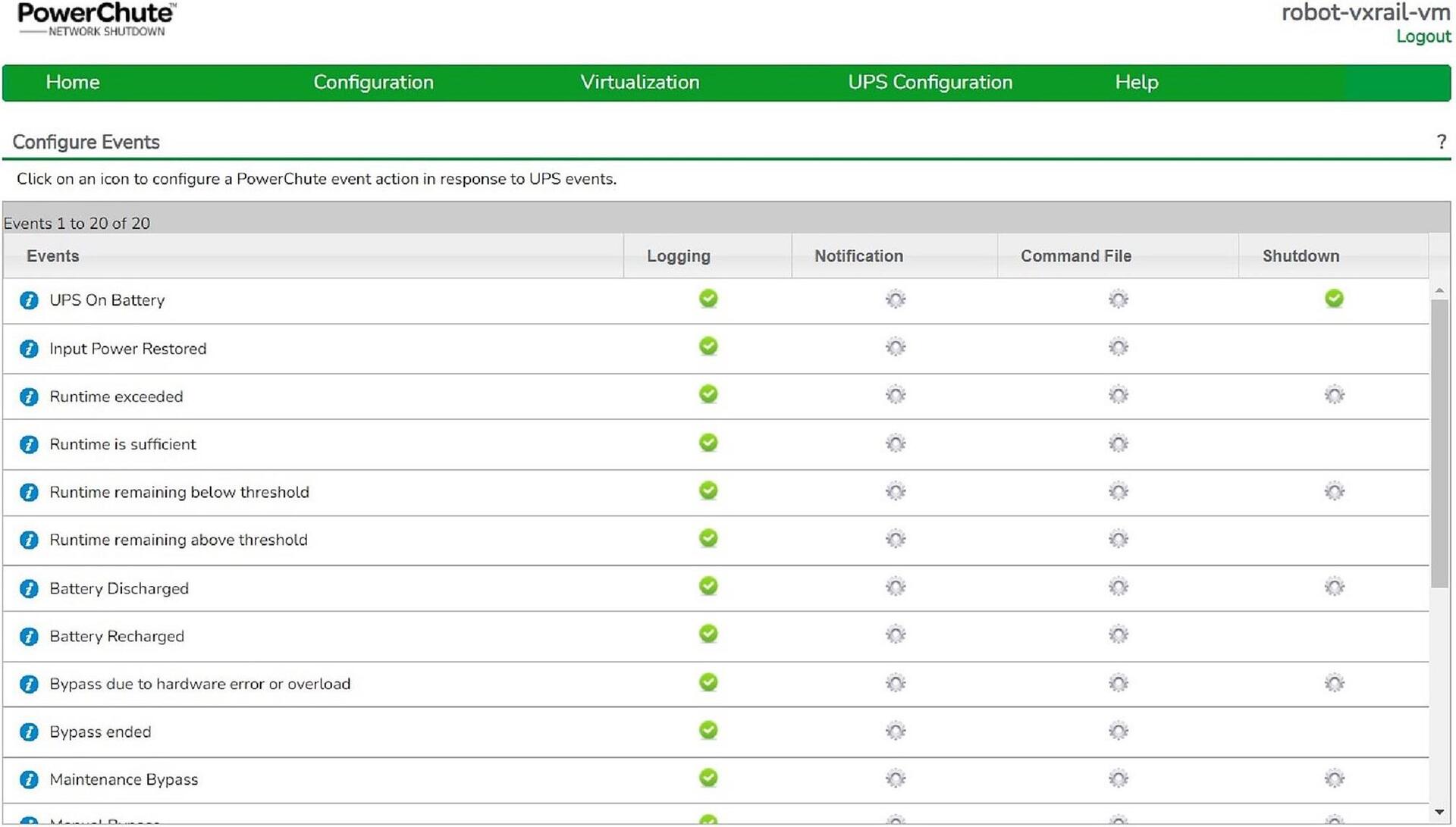Open info icon beside Runtime is sufficient
This screenshot has width=1456, height=827.
(29, 444)
